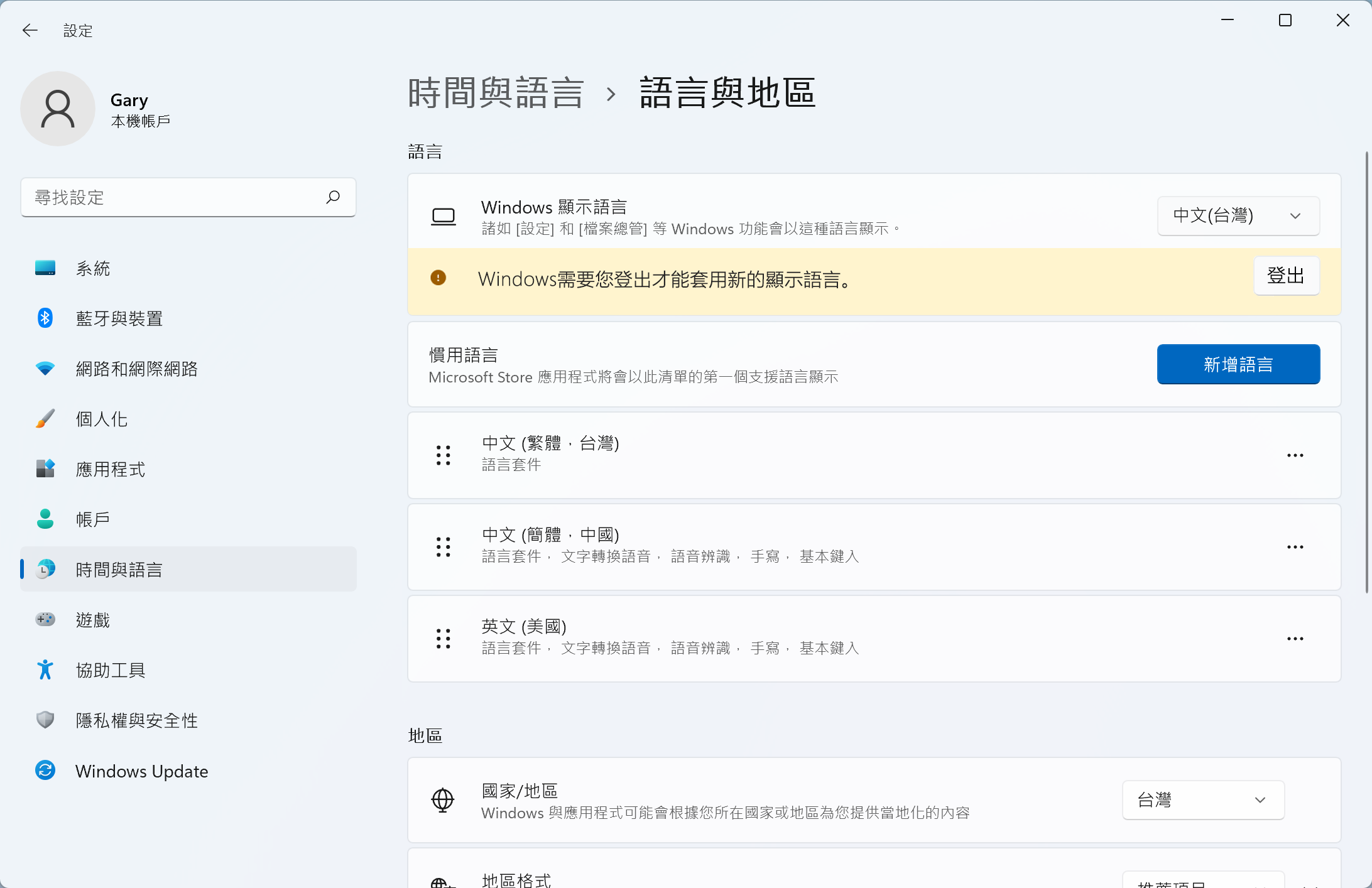
Task: Open more options for 中文 (繁體，台灣)
Action: point(1295,455)
